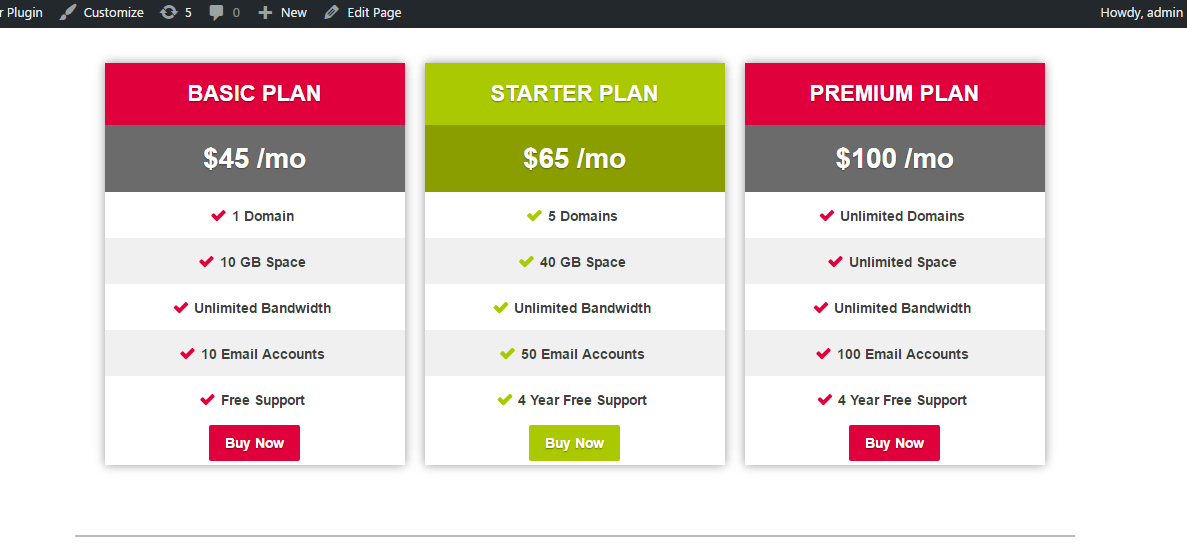
Task: Open the Customize menu item
Action: [x=113, y=13]
